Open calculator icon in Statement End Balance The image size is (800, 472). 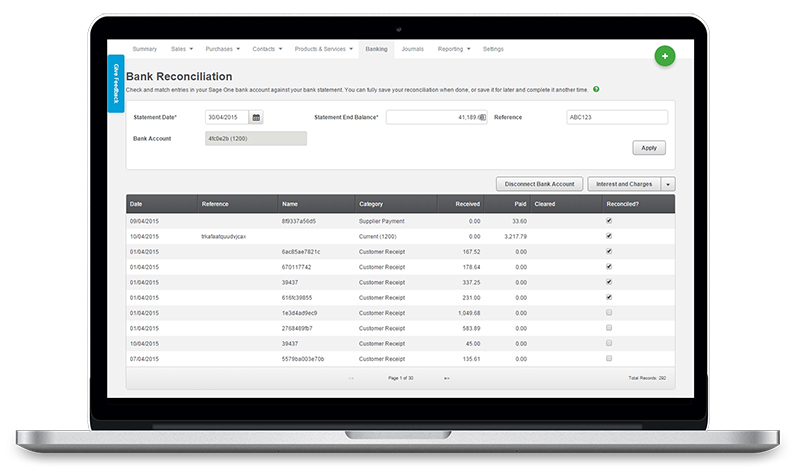[x=482, y=118]
